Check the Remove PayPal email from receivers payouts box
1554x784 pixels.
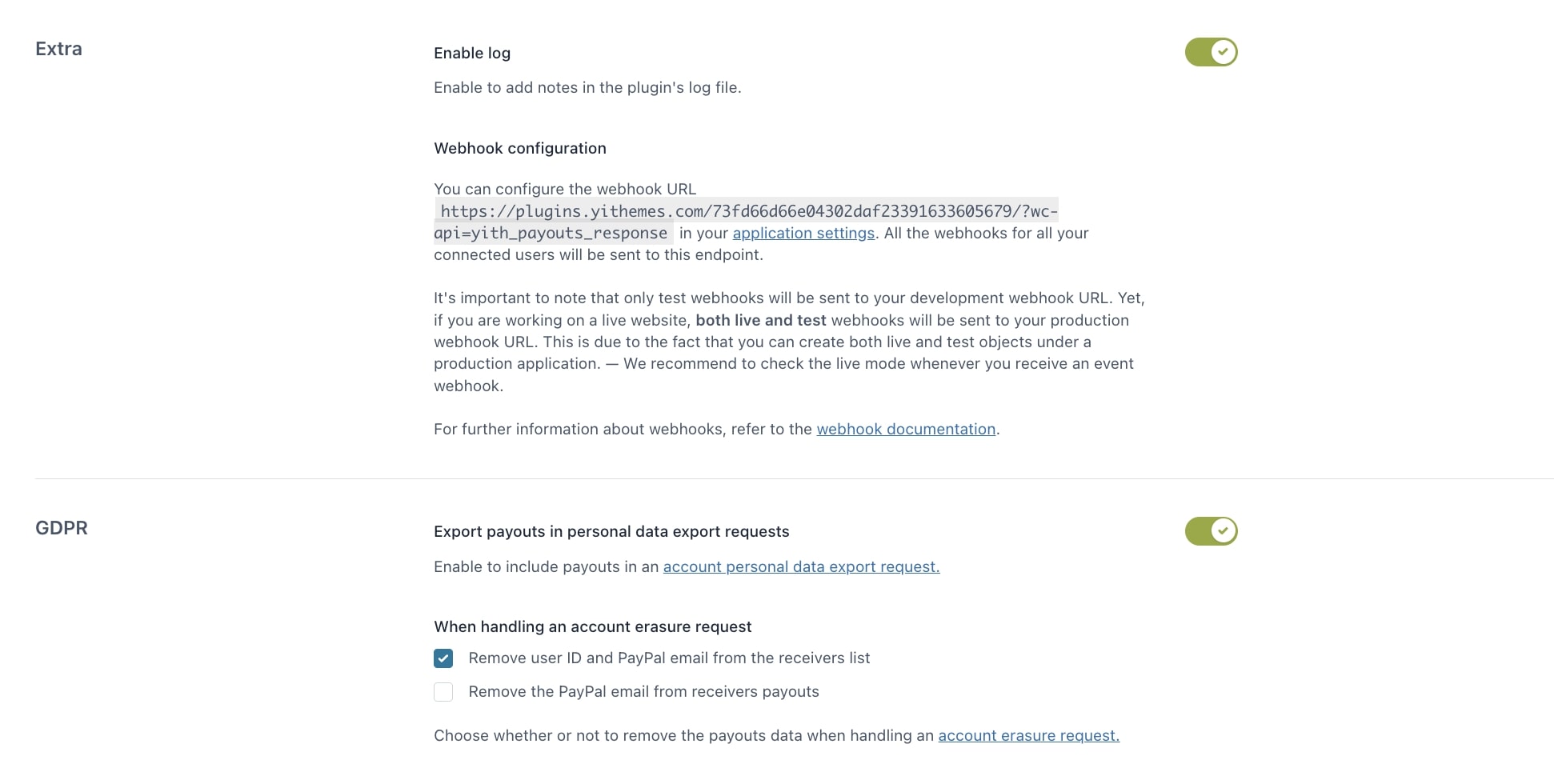(443, 692)
